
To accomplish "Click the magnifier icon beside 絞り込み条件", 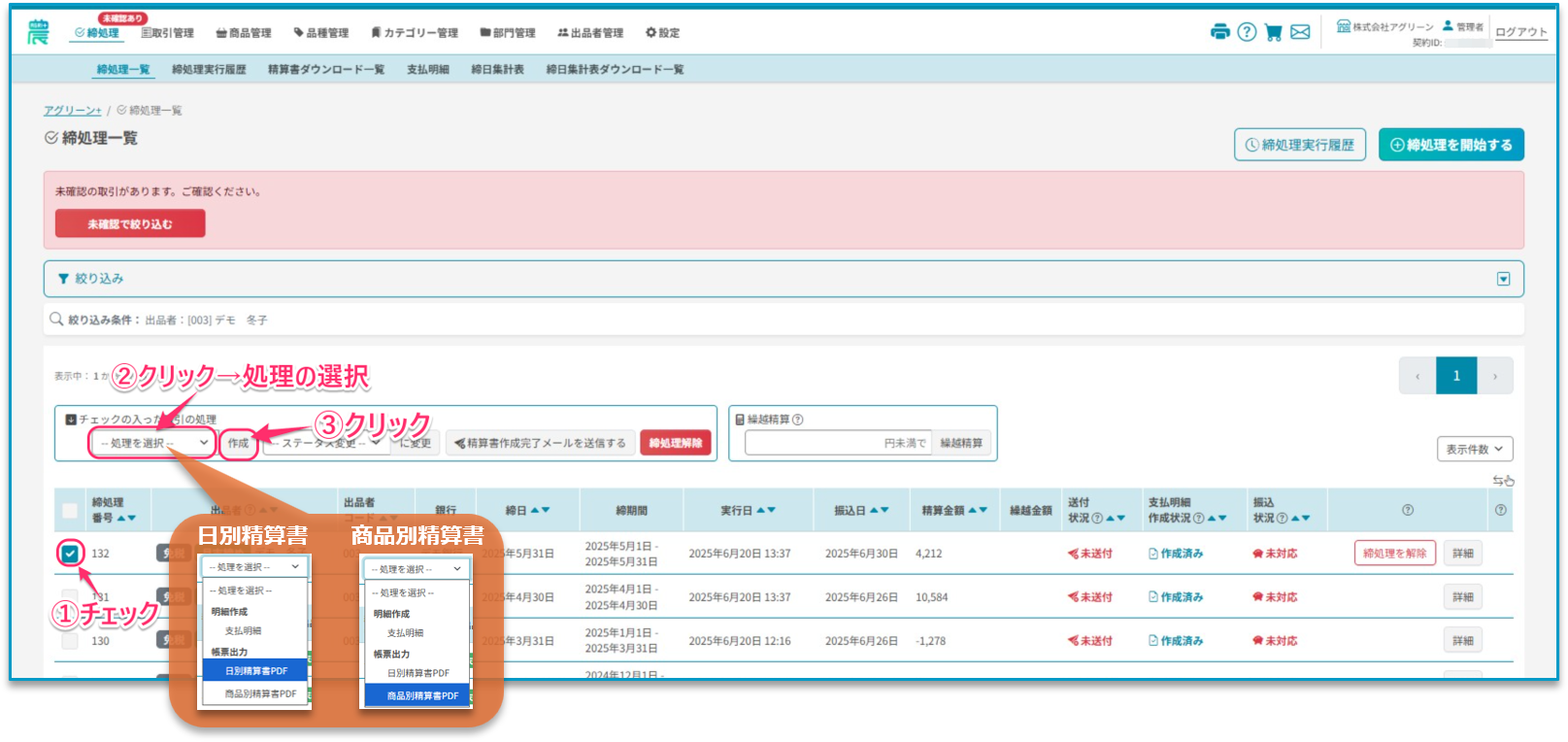I will point(56,319).
